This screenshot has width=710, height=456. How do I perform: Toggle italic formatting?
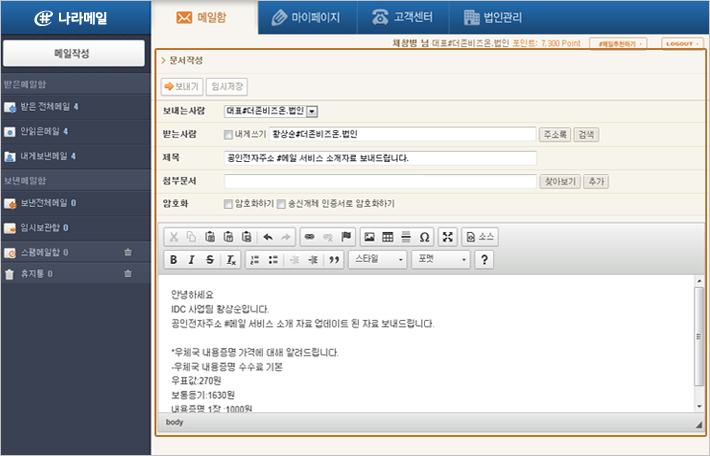pos(192,259)
